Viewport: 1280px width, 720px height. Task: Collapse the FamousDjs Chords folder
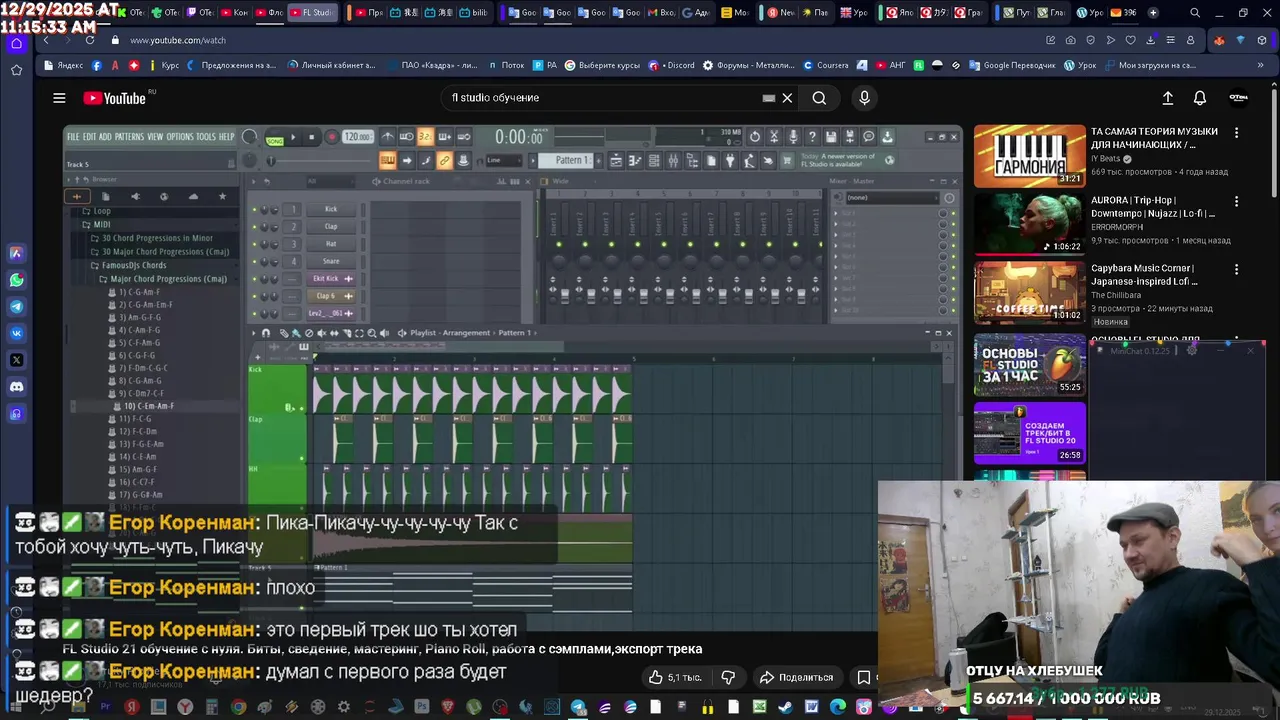128,265
